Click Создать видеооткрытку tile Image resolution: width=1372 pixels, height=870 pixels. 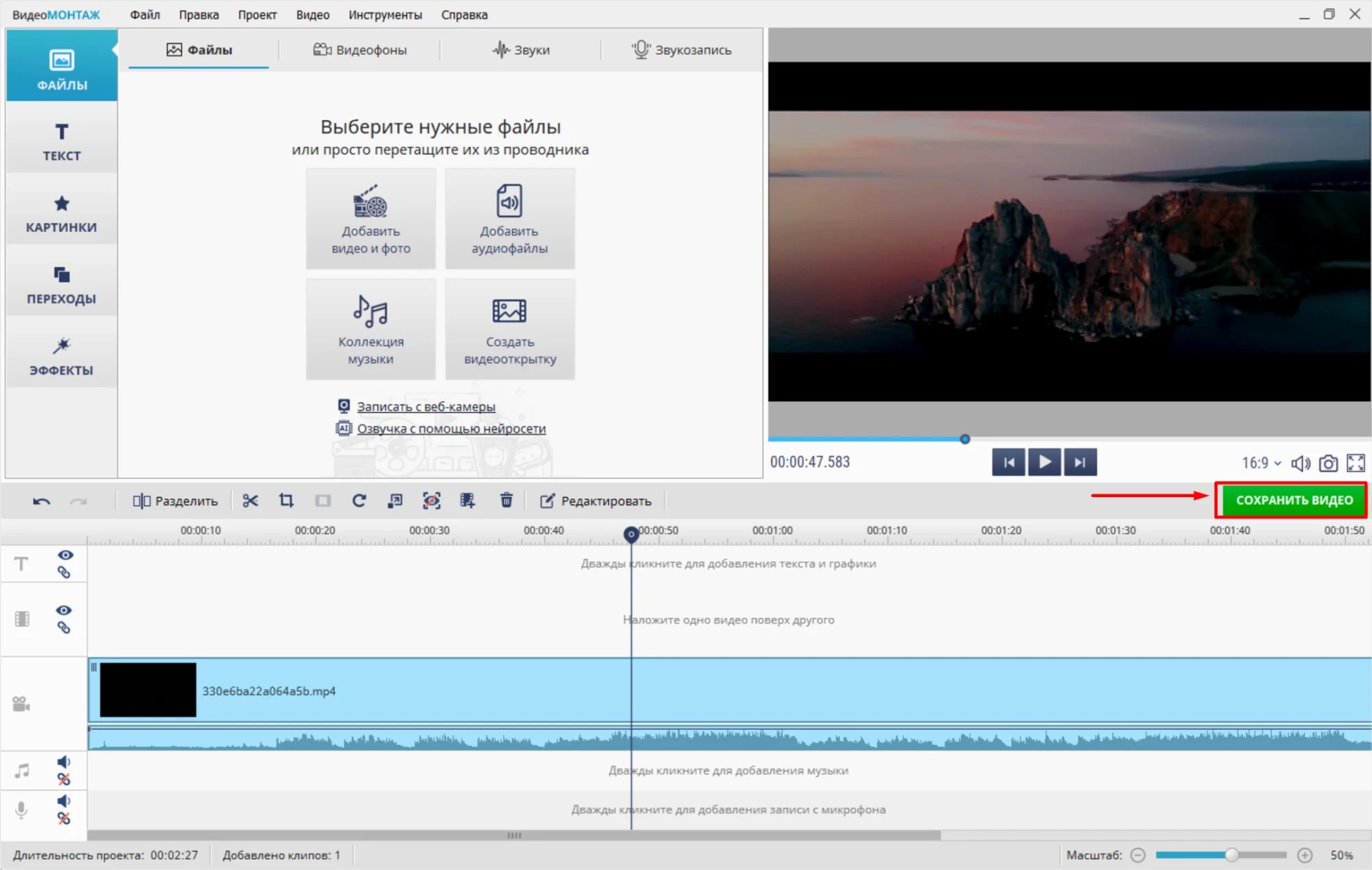pyautogui.click(x=510, y=329)
